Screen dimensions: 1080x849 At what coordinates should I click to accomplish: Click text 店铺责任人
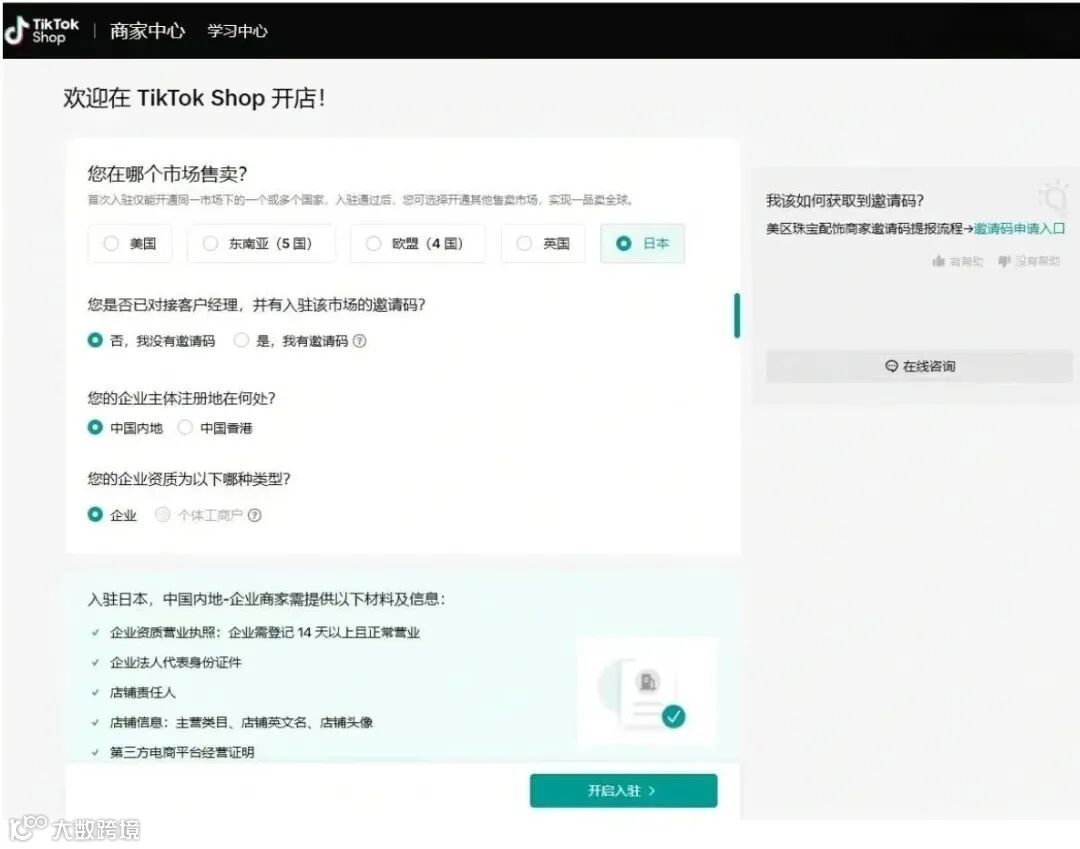point(143,692)
